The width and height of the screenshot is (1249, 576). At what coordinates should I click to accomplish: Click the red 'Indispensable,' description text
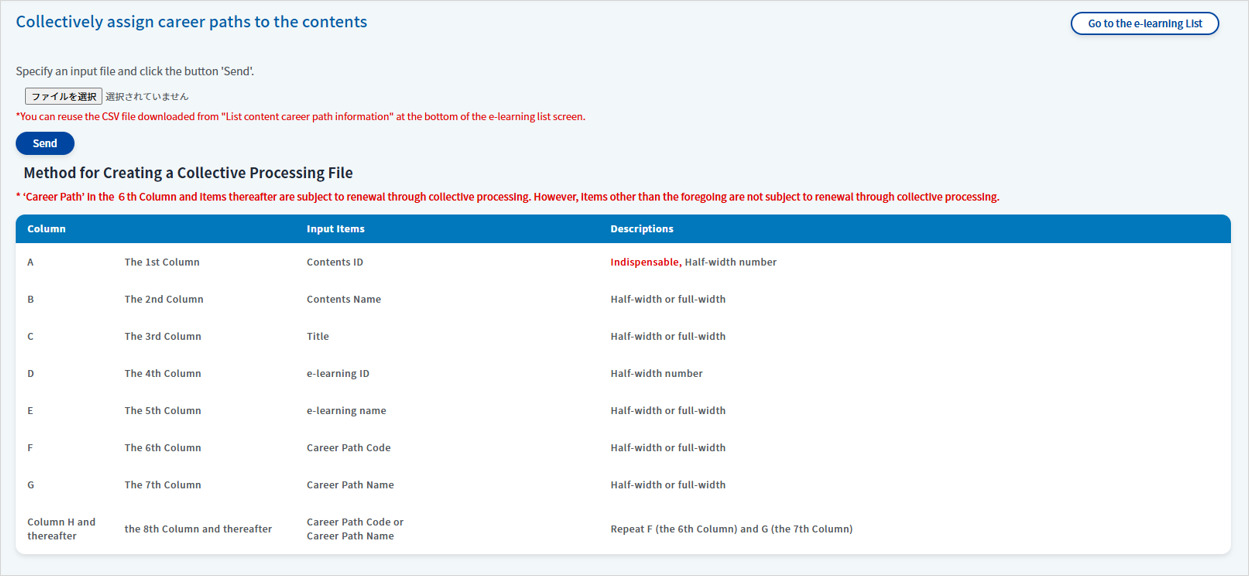coord(645,262)
